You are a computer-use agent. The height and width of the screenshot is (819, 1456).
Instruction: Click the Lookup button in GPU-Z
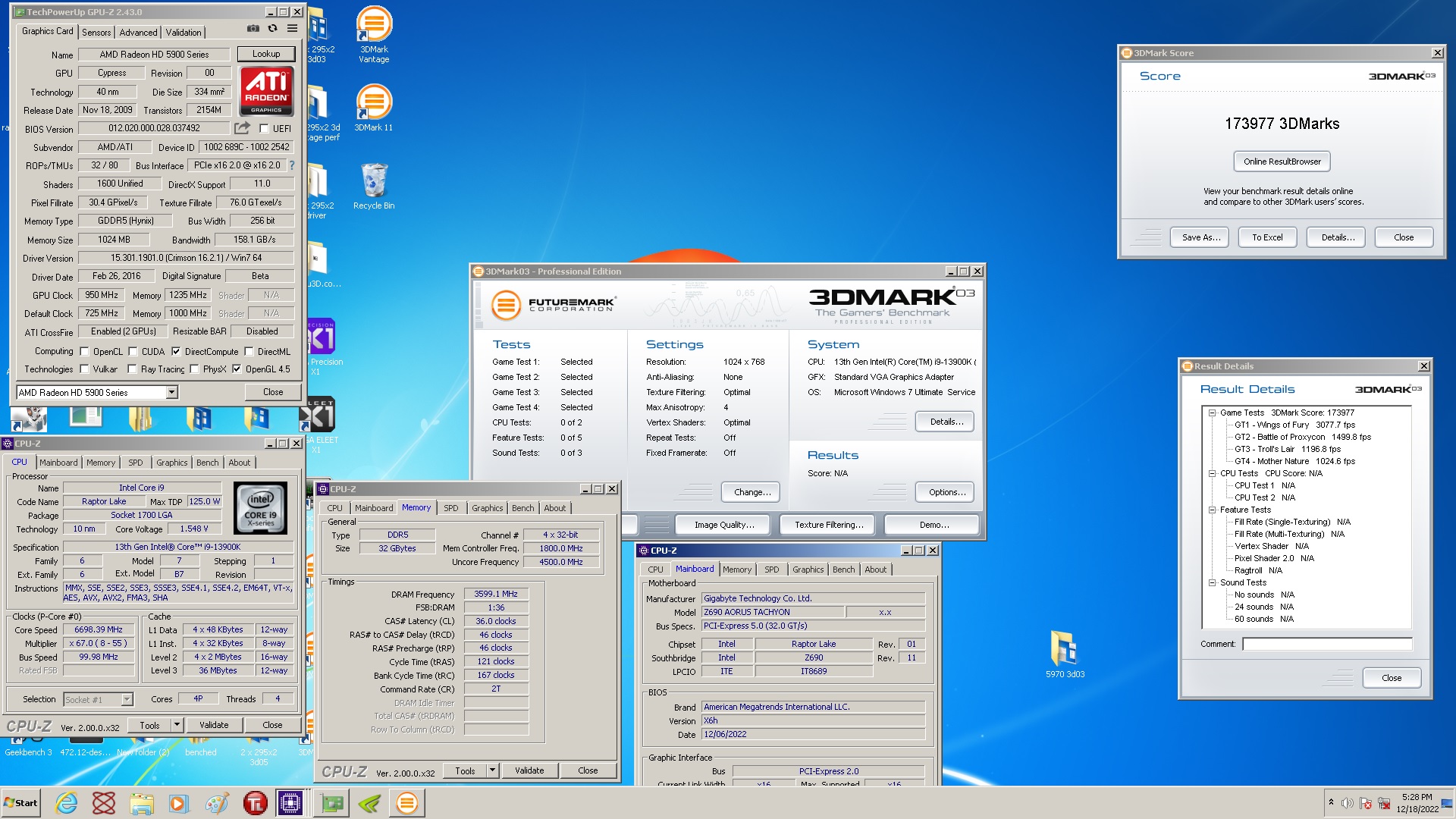click(x=266, y=54)
